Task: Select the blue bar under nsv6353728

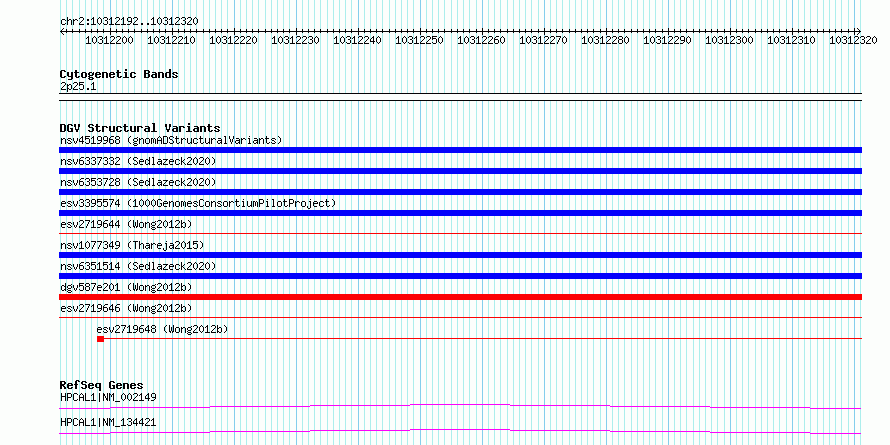Action: click(x=460, y=192)
